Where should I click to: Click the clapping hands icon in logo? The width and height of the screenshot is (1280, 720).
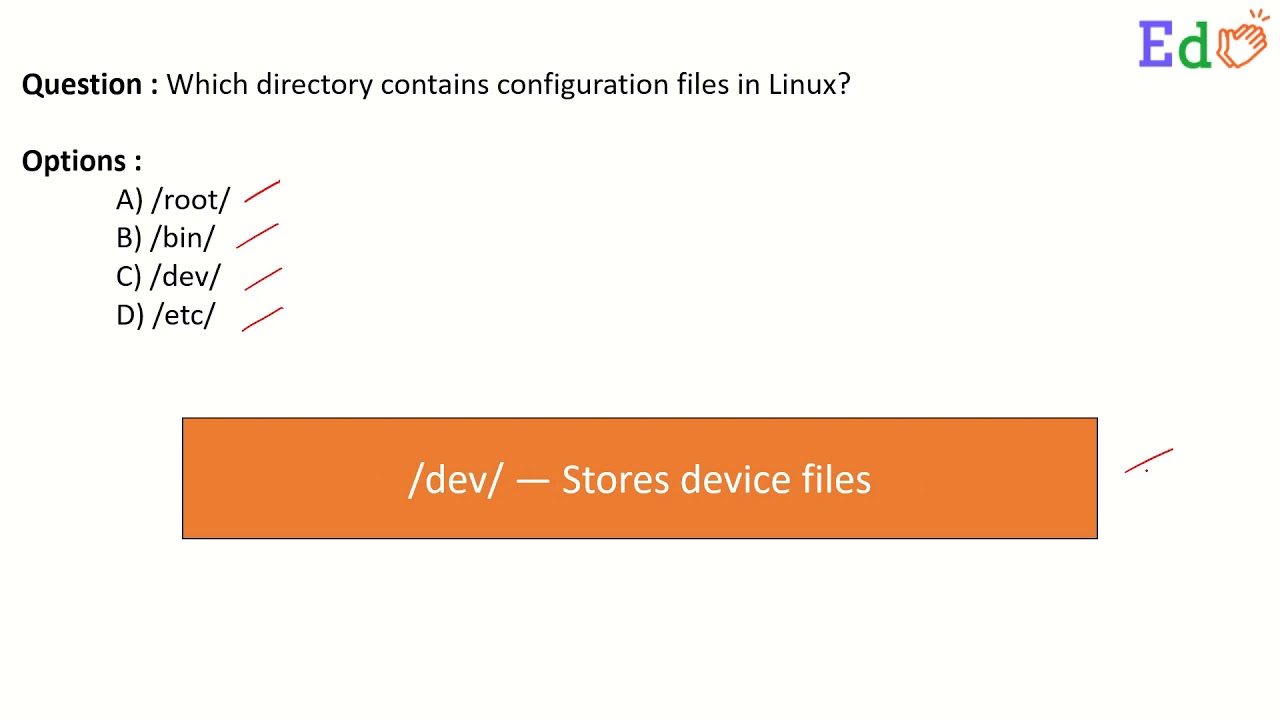1243,42
